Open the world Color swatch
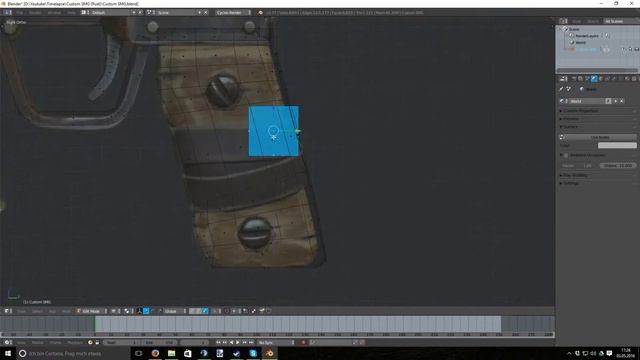 pos(617,145)
